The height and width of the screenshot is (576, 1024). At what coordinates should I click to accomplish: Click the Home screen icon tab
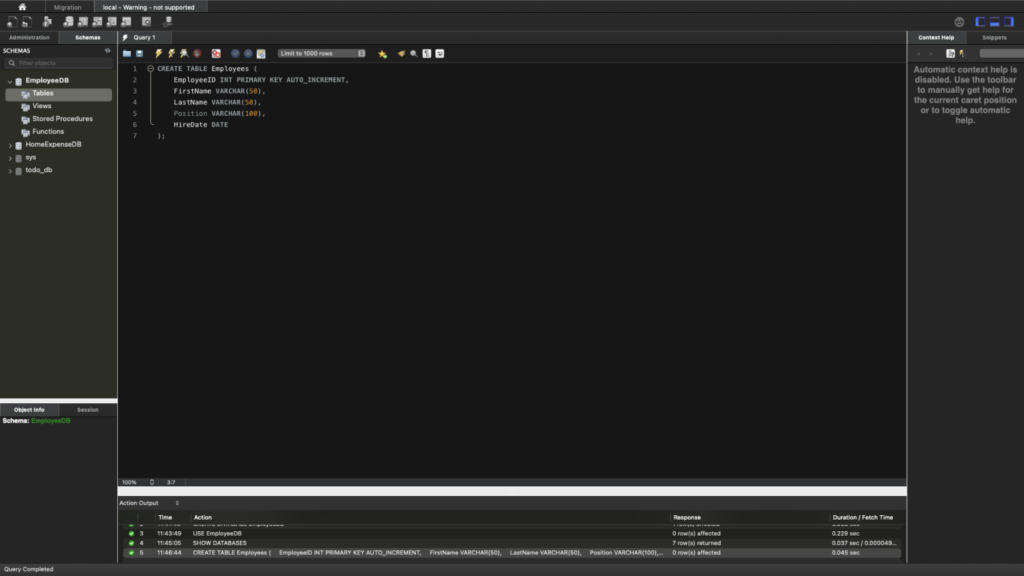[x=22, y=7]
